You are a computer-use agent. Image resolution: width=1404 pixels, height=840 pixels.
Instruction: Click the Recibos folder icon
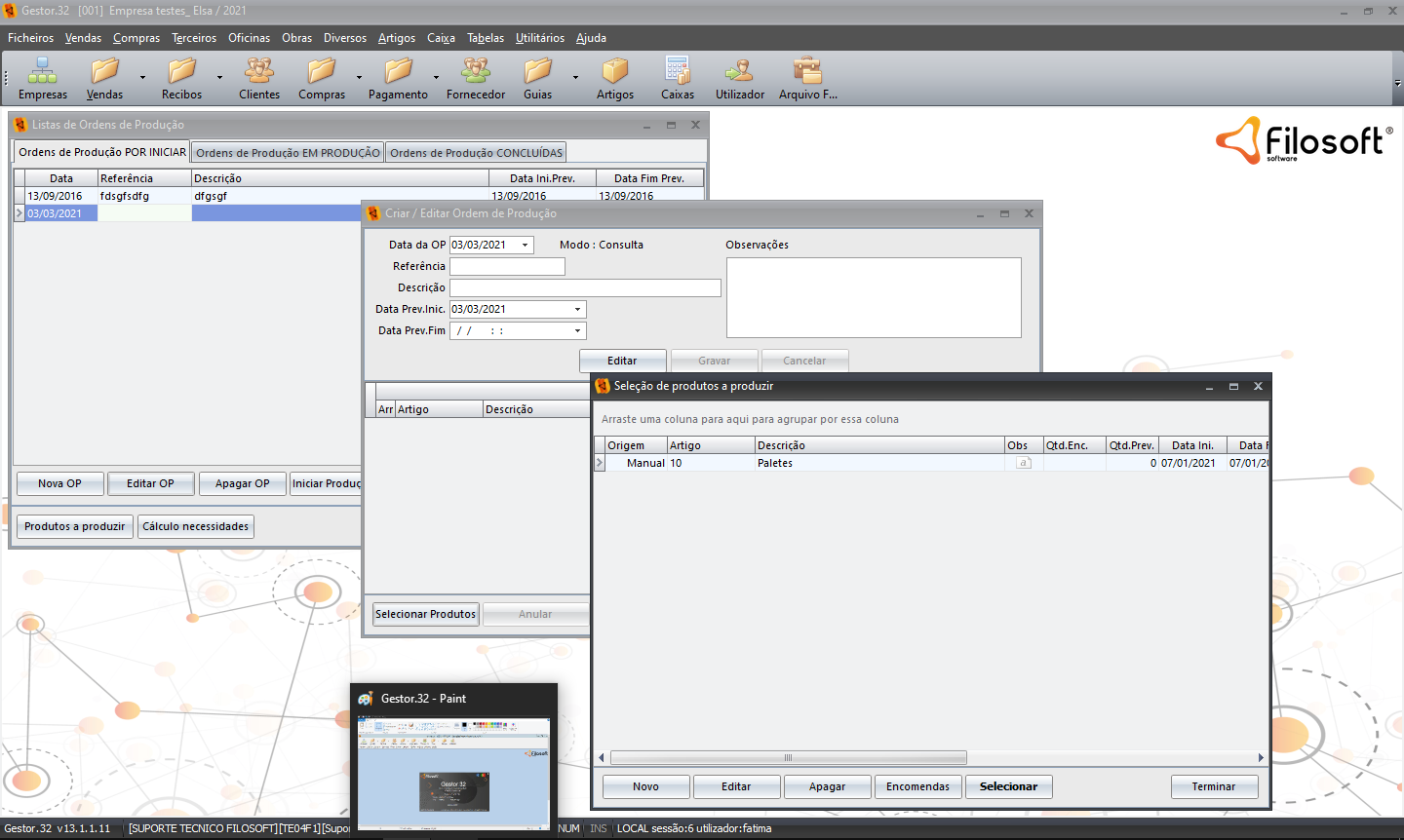pos(181,72)
